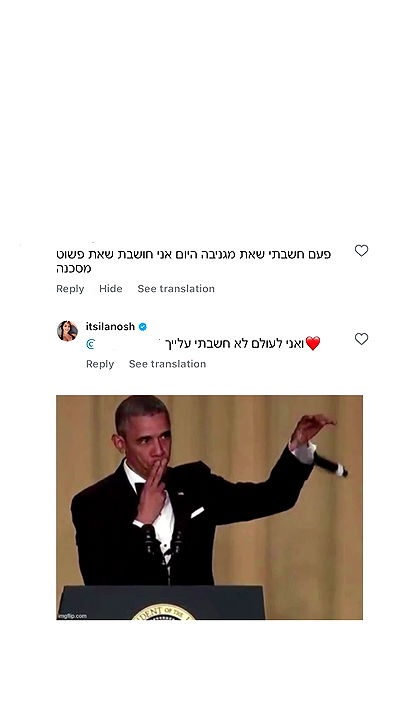Click the red heart emoji in itsilanosh's reply
The height and width of the screenshot is (710, 400).
pyautogui.click(x=313, y=343)
